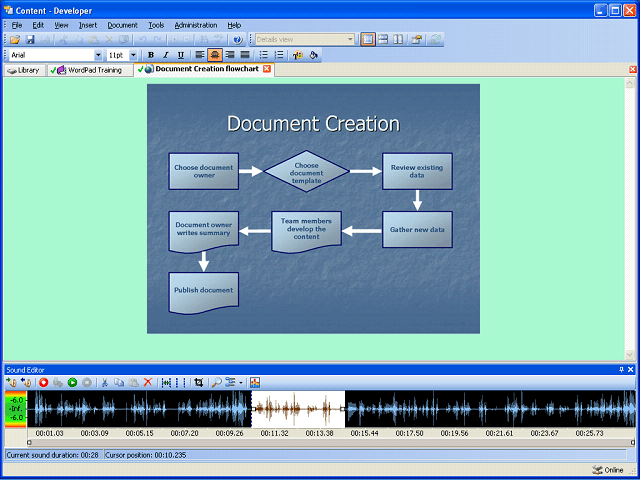Open the Help question mark icon
This screenshot has height=480, width=640.
(238, 40)
